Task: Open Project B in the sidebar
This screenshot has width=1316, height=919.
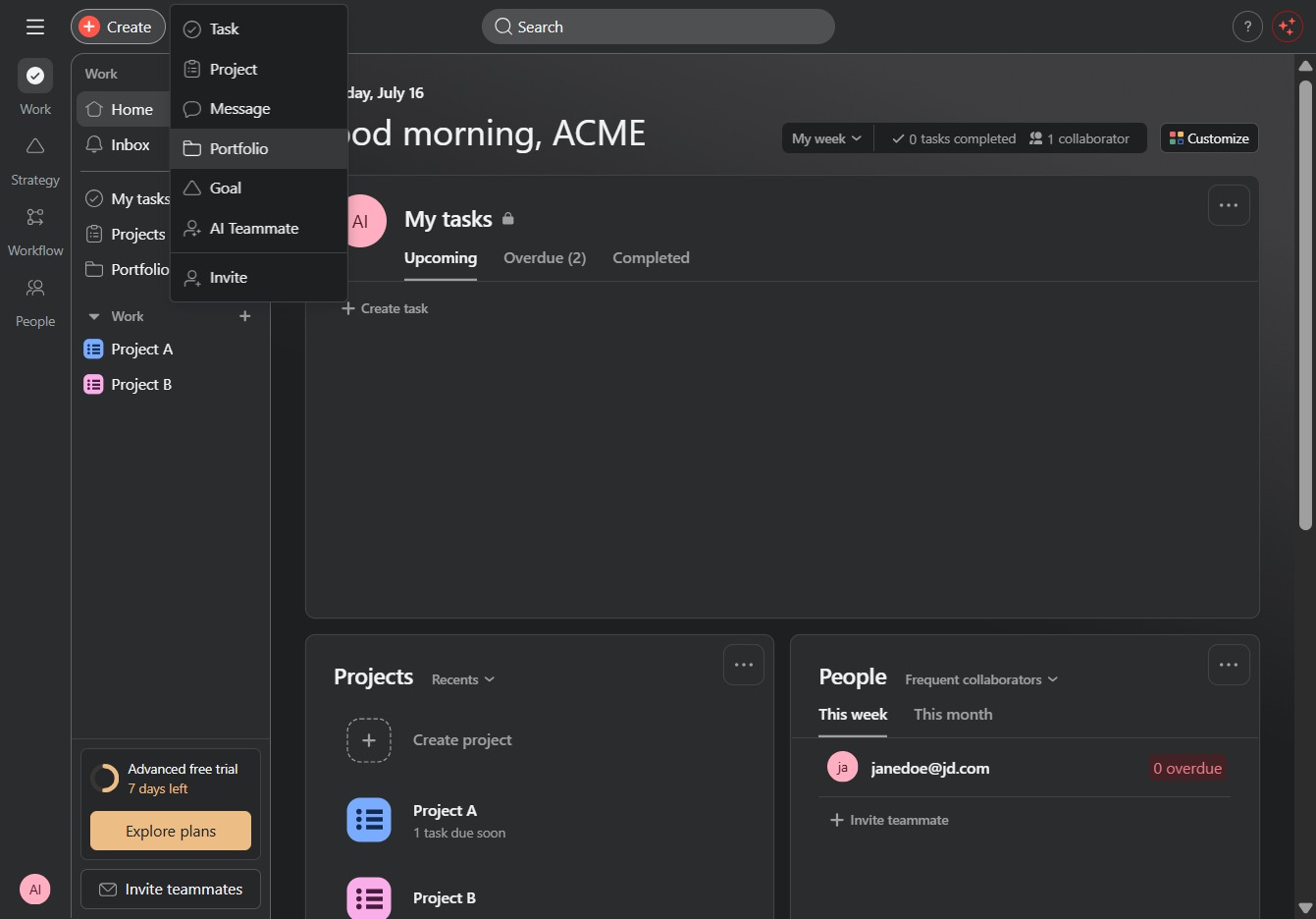Action: pos(171,384)
